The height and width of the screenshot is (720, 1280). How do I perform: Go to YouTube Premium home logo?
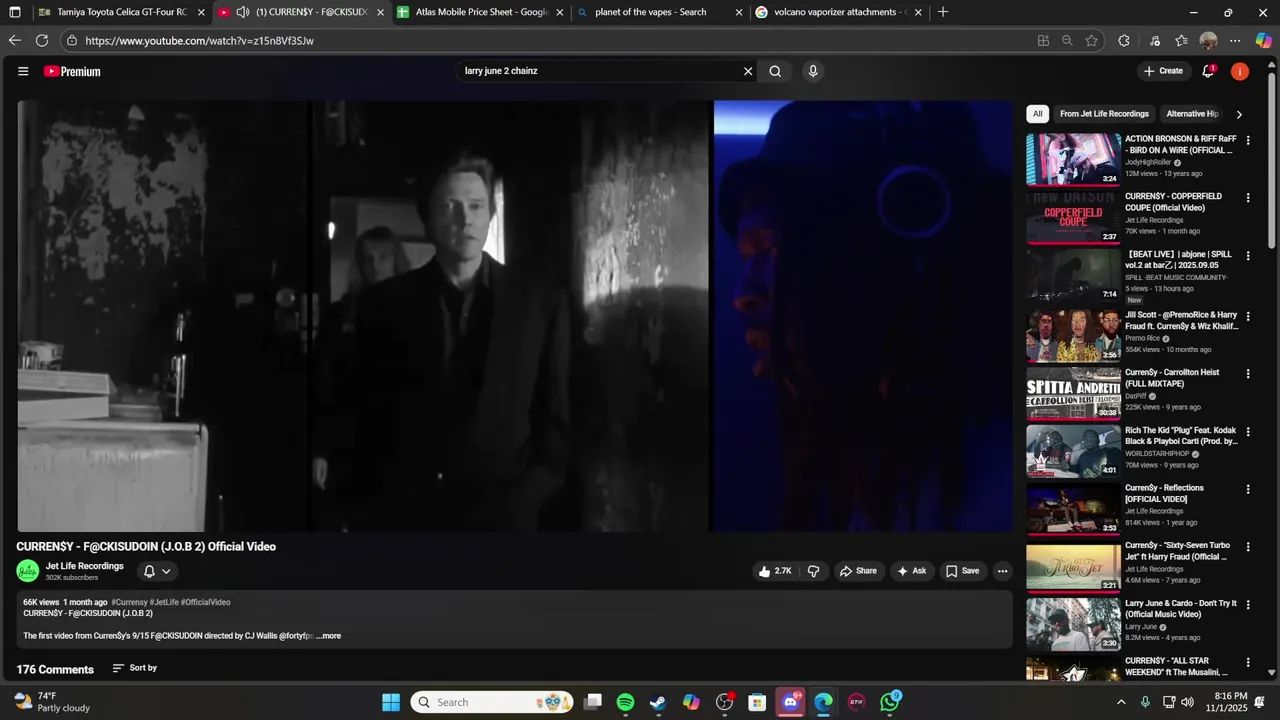[x=72, y=71]
